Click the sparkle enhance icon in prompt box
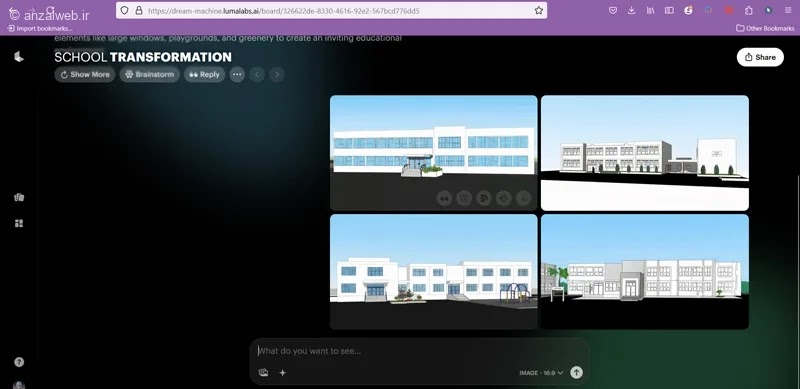The height and width of the screenshot is (389, 800). [283, 373]
